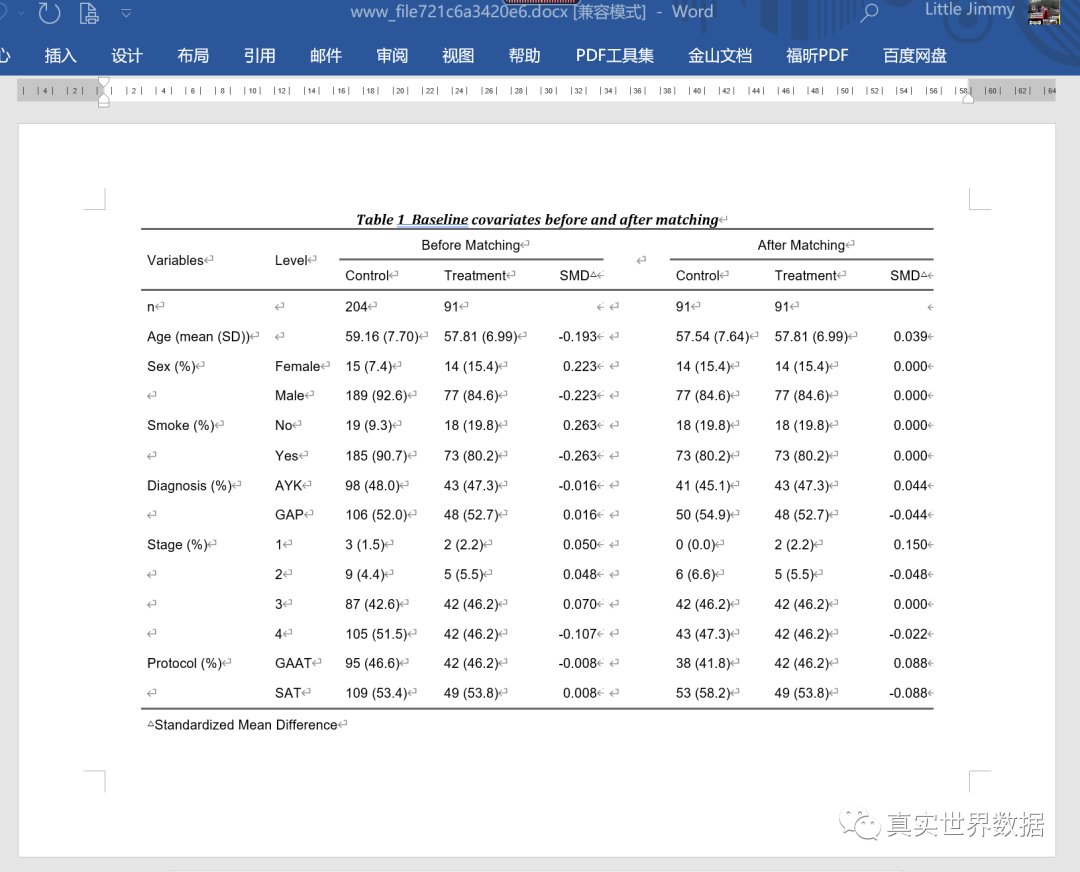Viewport: 1080px width, 872px height.
Task: Click the user profile avatar picture
Action: point(1044,12)
